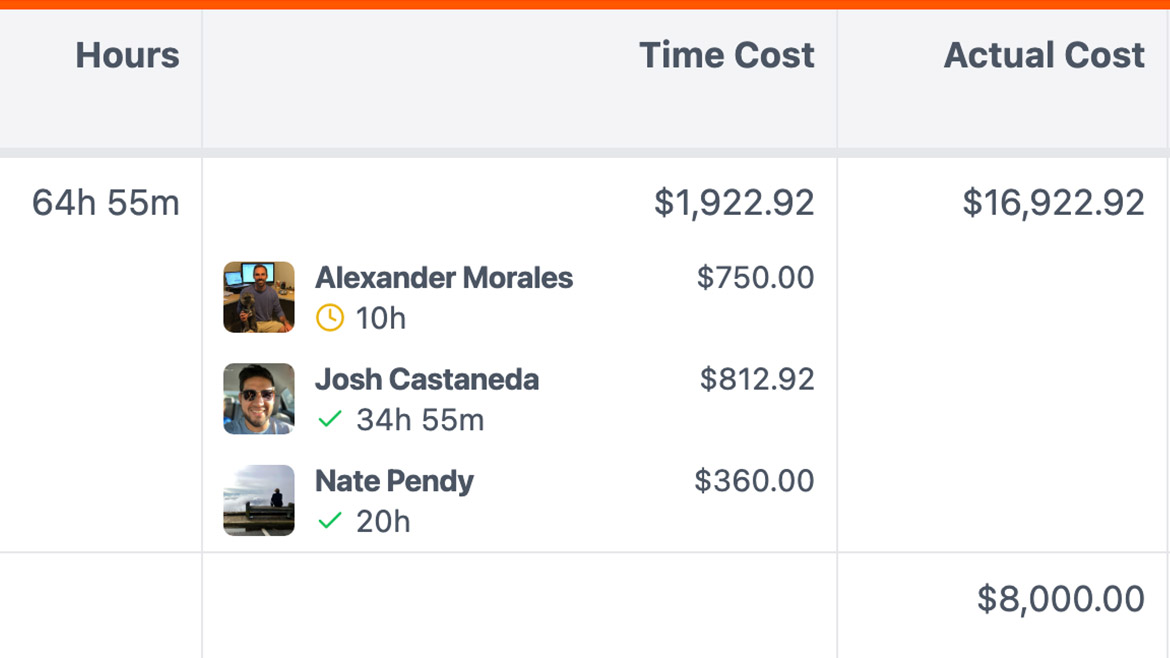Click the $16,922.92 actual cost value
Image resolution: width=1170 pixels, height=658 pixels.
[1053, 203]
